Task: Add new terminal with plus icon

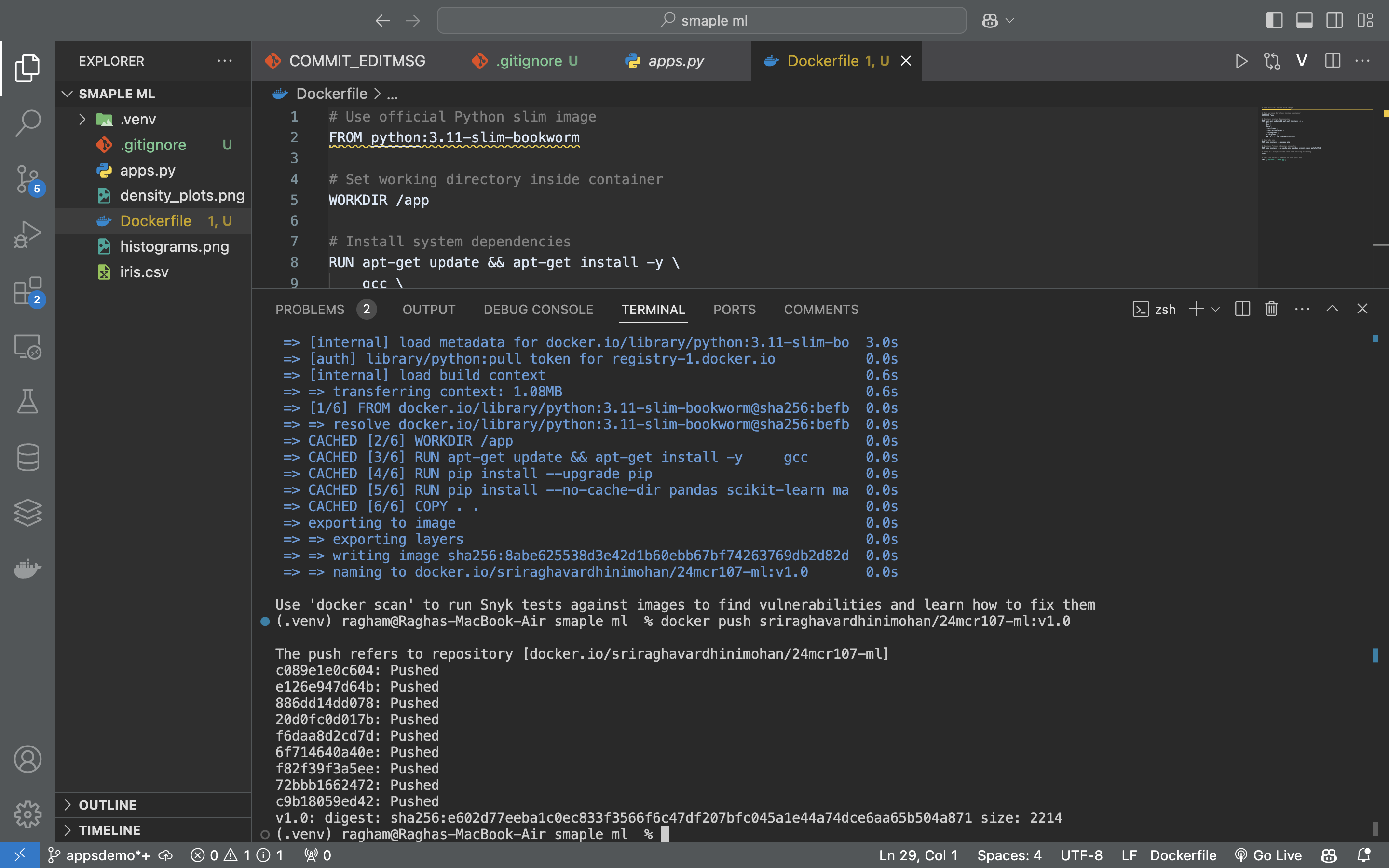Action: pyautogui.click(x=1196, y=309)
